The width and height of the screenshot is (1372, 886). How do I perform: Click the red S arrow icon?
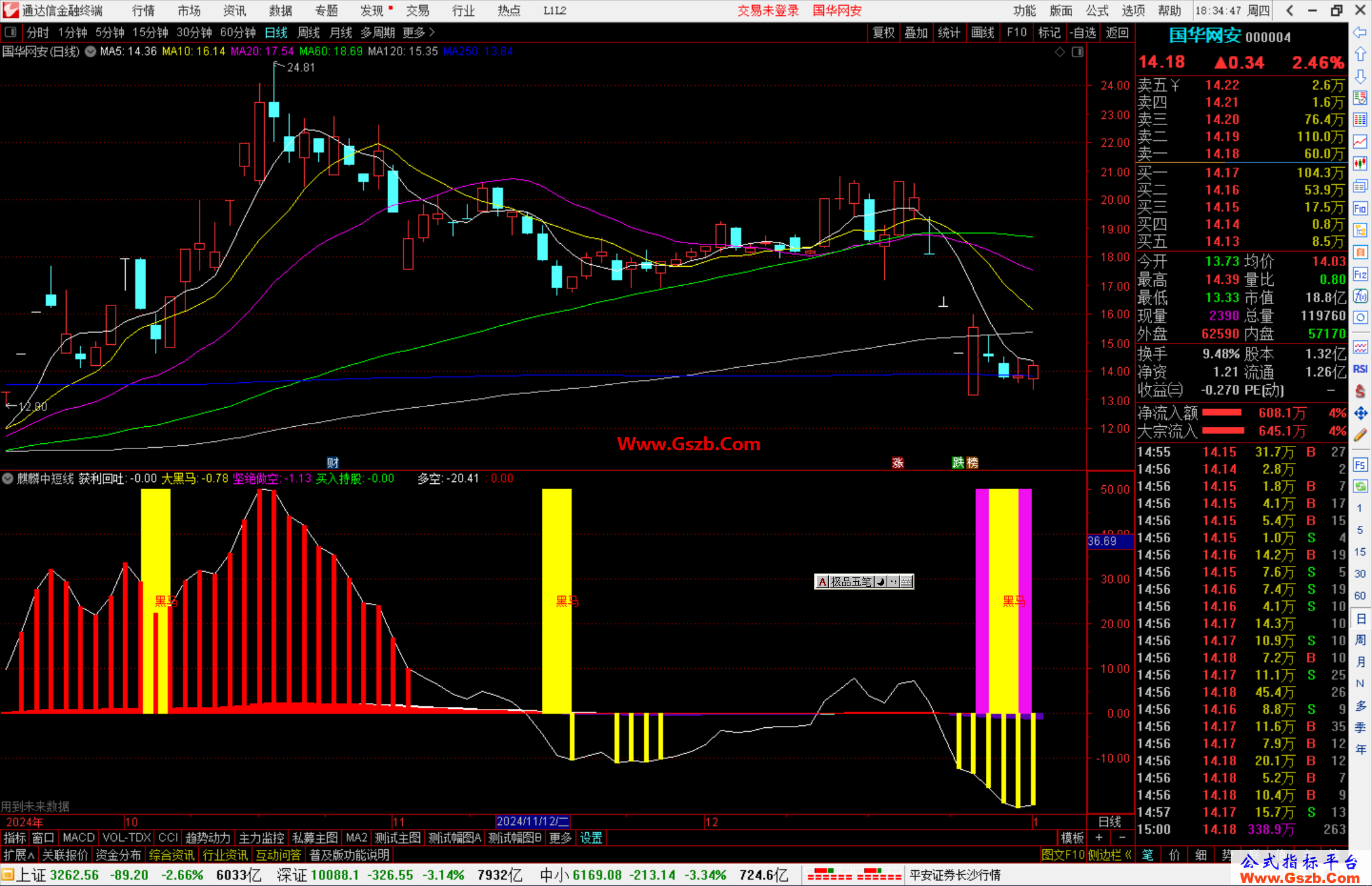tap(1360, 391)
